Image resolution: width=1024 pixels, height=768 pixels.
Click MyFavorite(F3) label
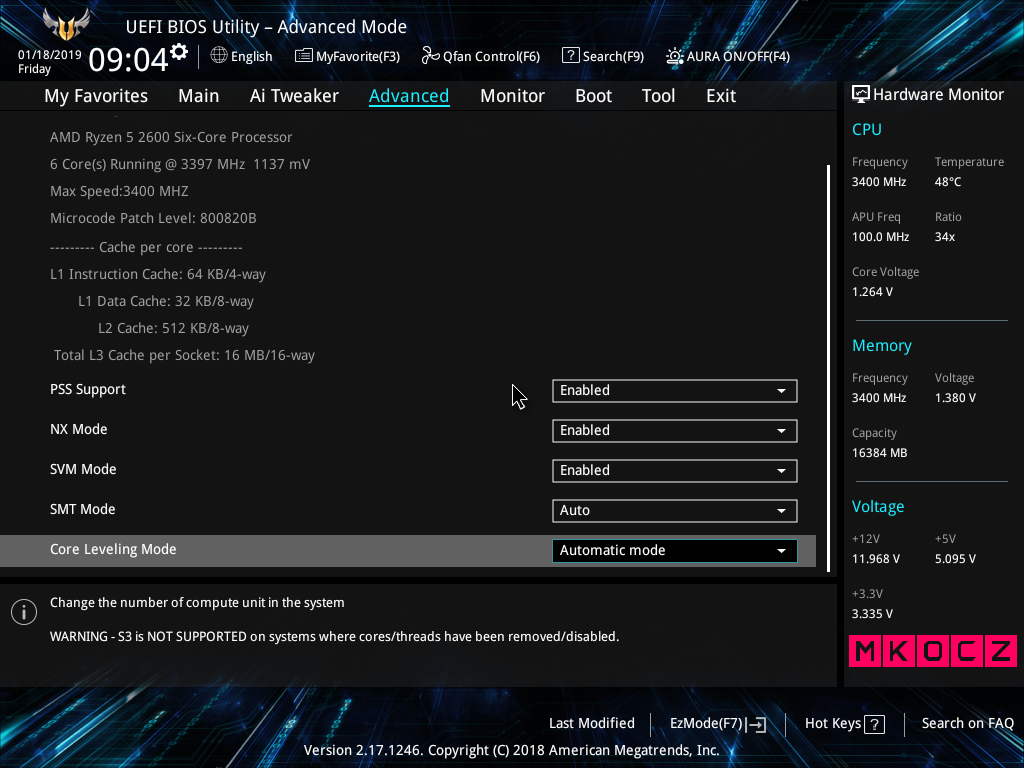[358, 56]
